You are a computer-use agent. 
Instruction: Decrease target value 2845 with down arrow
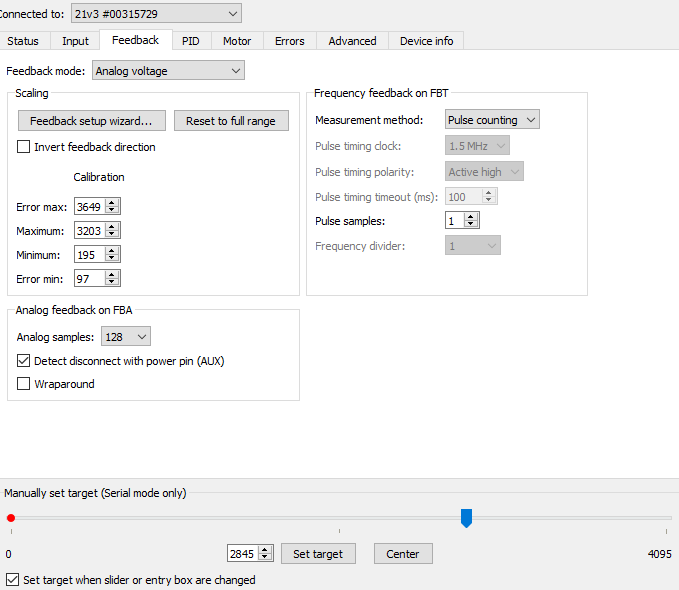(265, 557)
